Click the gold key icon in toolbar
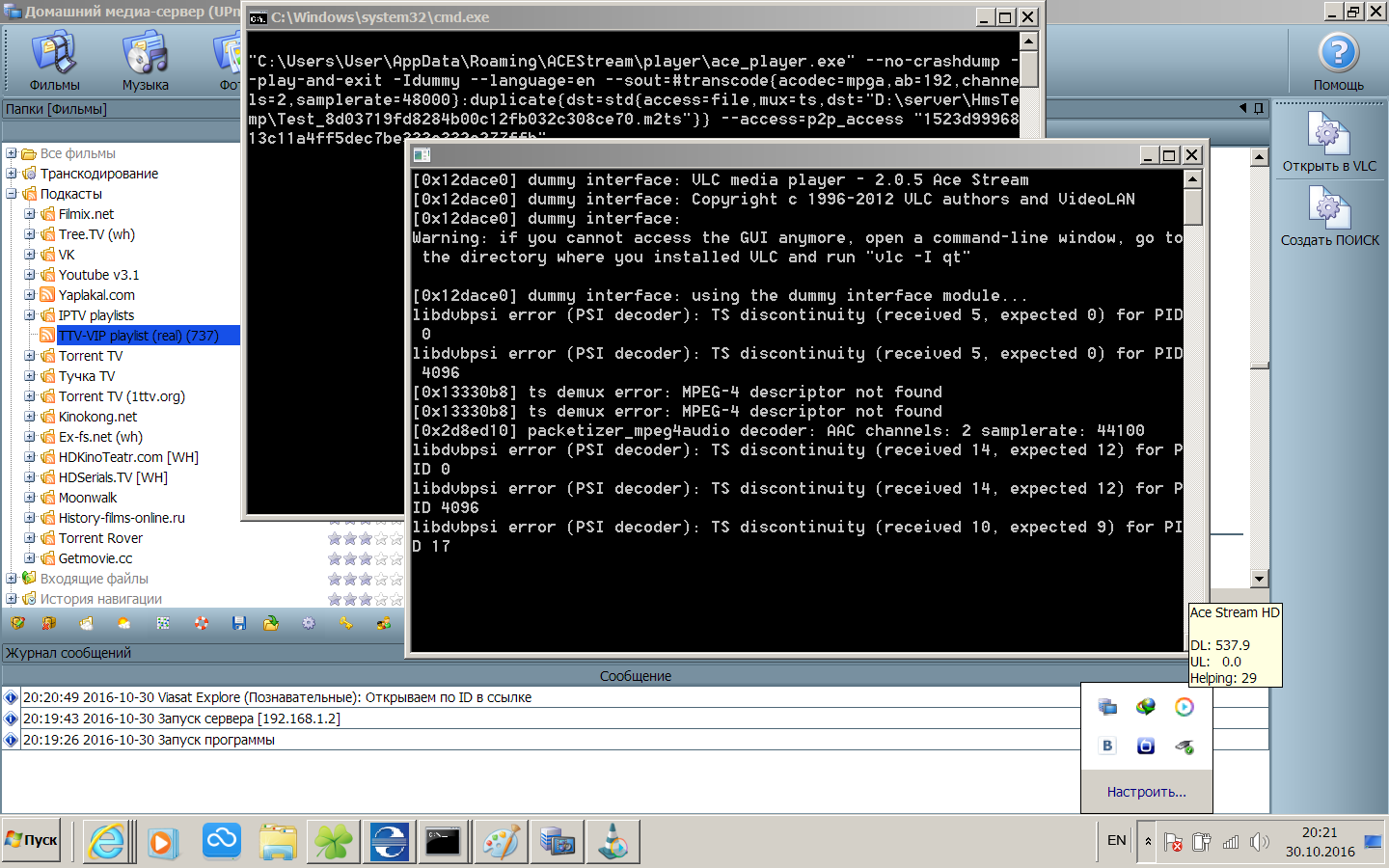 click(345, 624)
